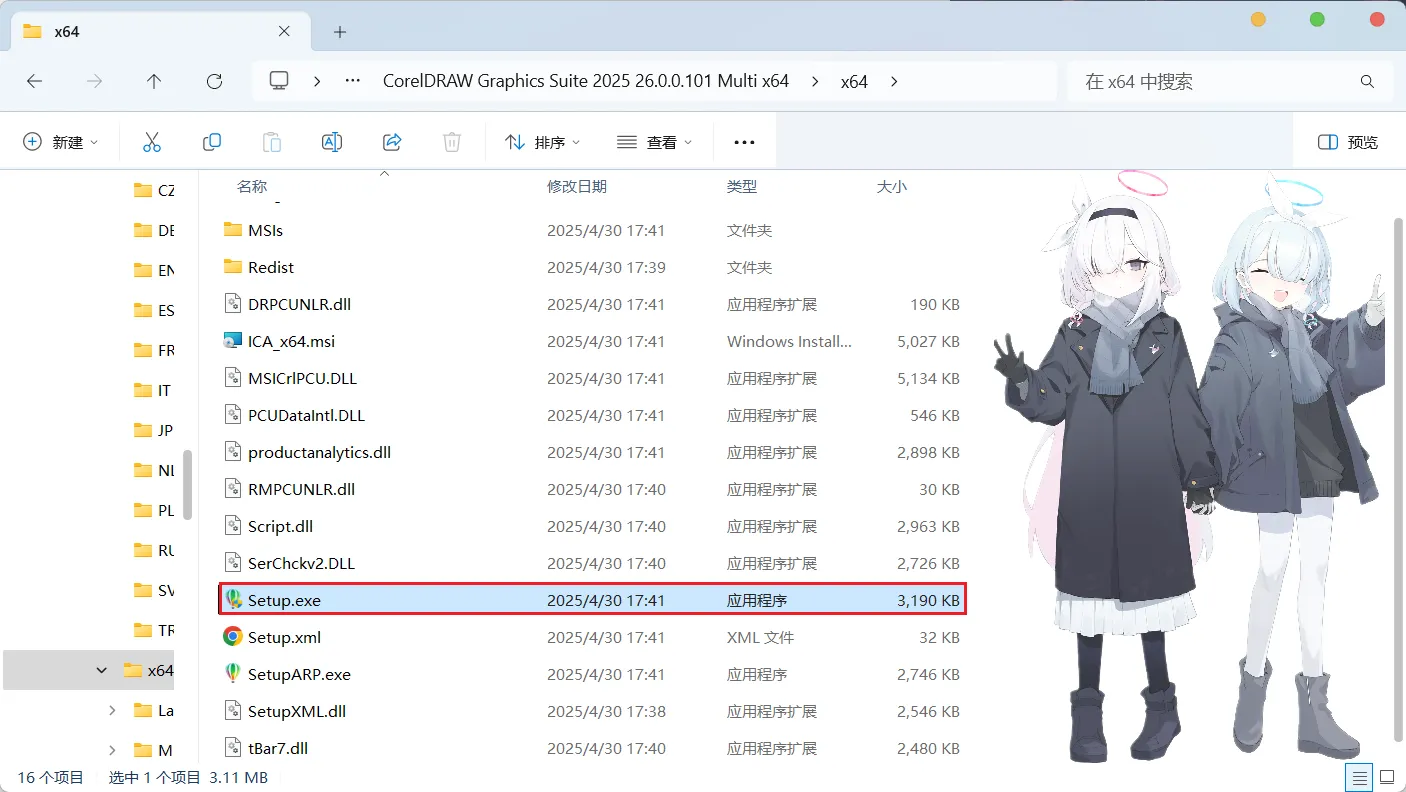This screenshot has width=1406, height=792.
Task: Open a new tab with plus button
Action: coord(340,32)
